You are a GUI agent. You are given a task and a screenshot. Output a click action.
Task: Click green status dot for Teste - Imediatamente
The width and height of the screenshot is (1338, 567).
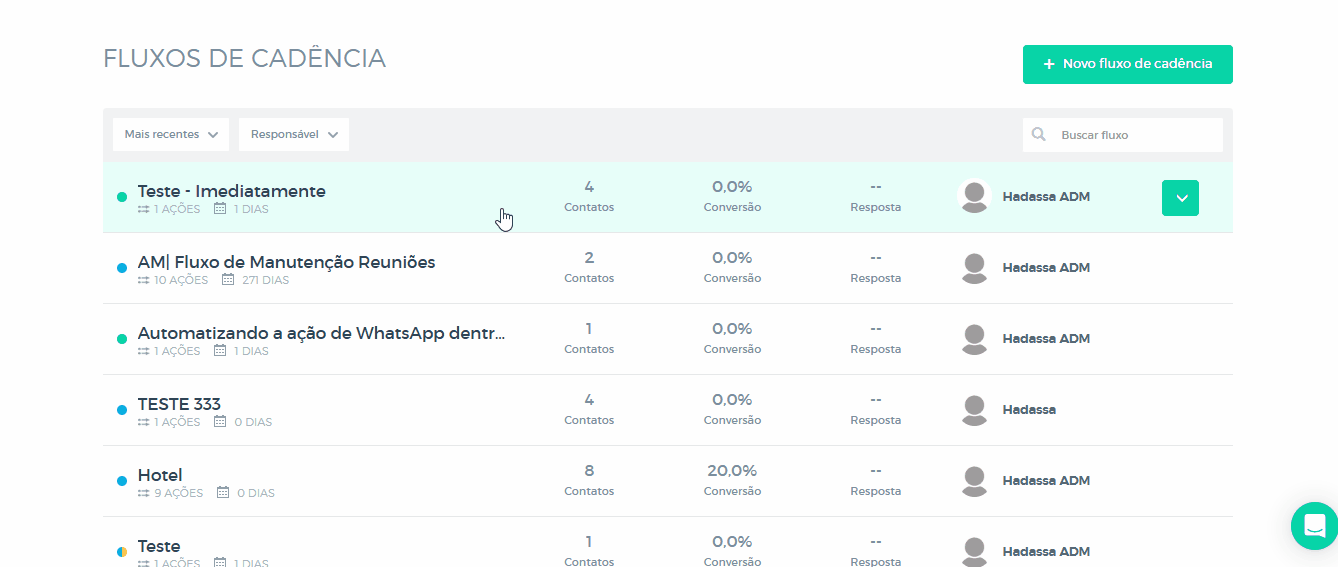122,197
